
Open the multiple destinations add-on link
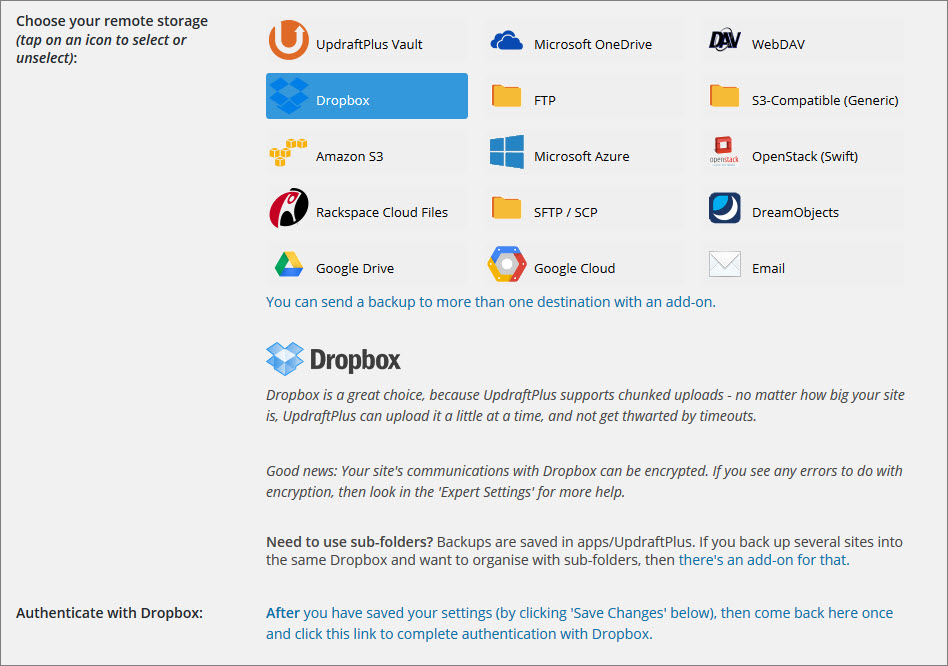coord(490,301)
